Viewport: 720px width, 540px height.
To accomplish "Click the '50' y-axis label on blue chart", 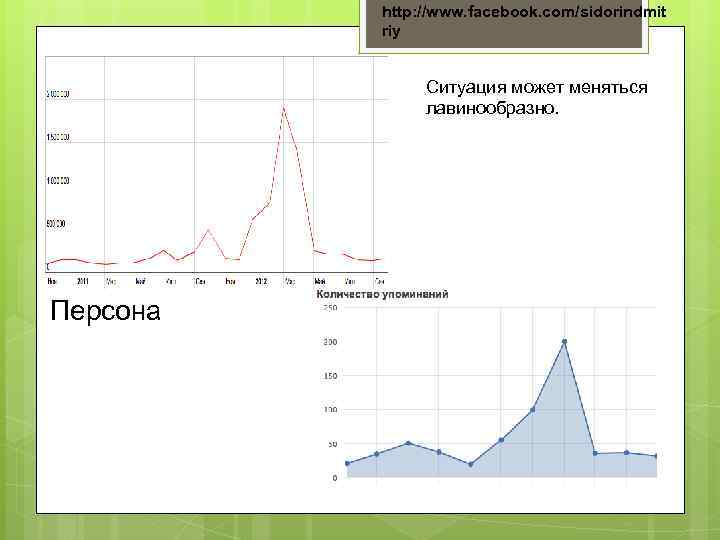I will [332, 444].
